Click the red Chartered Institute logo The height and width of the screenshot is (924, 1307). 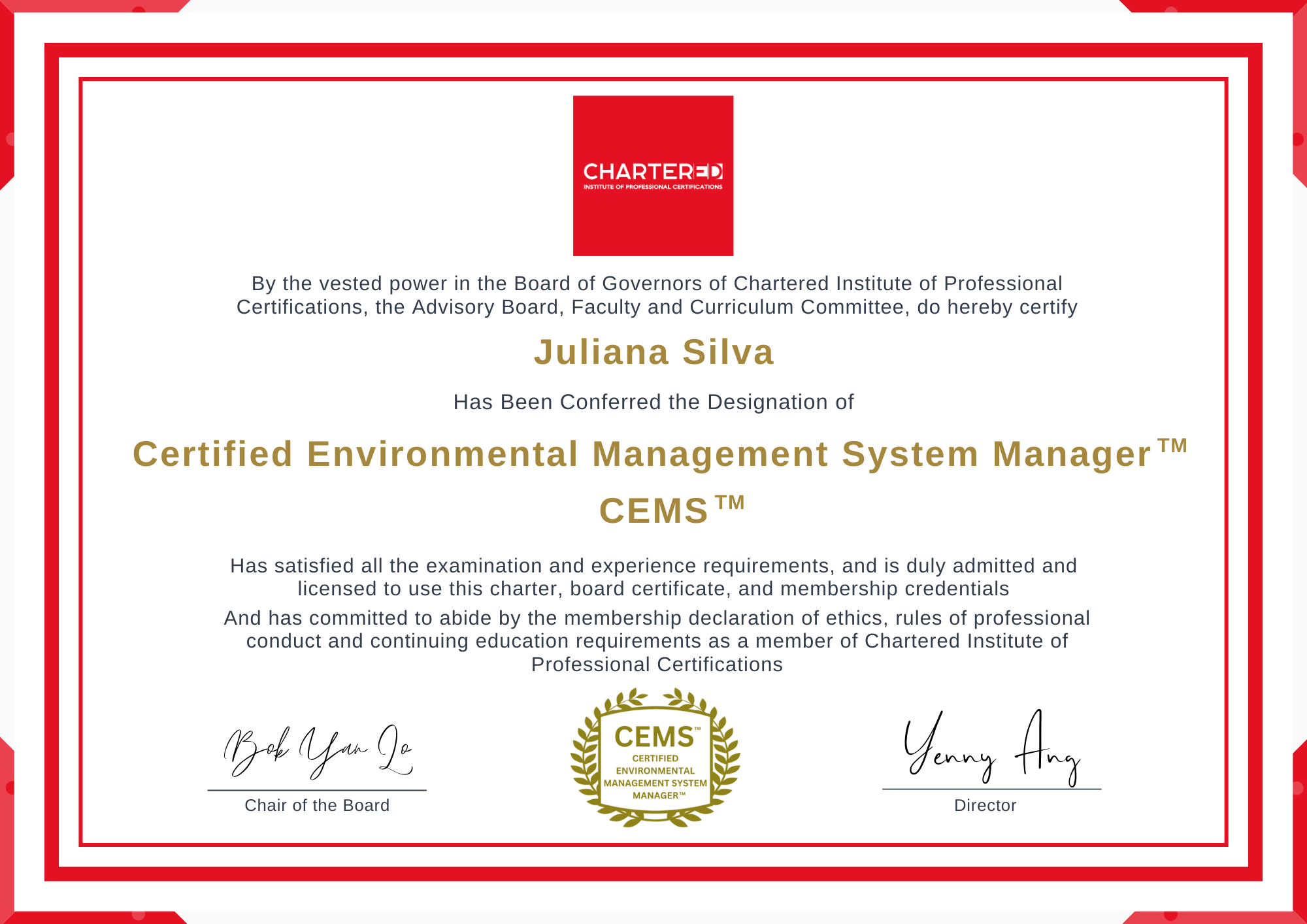(653, 176)
